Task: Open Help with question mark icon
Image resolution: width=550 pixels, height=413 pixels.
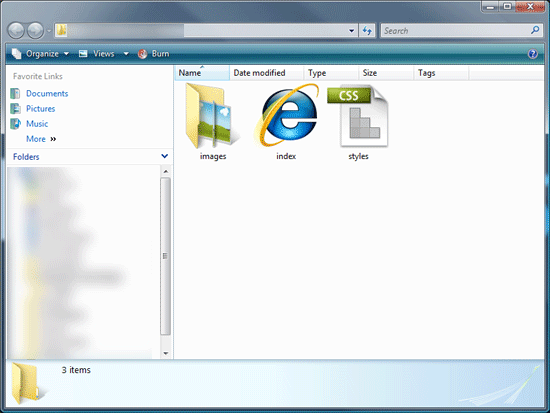Action: pos(533,54)
